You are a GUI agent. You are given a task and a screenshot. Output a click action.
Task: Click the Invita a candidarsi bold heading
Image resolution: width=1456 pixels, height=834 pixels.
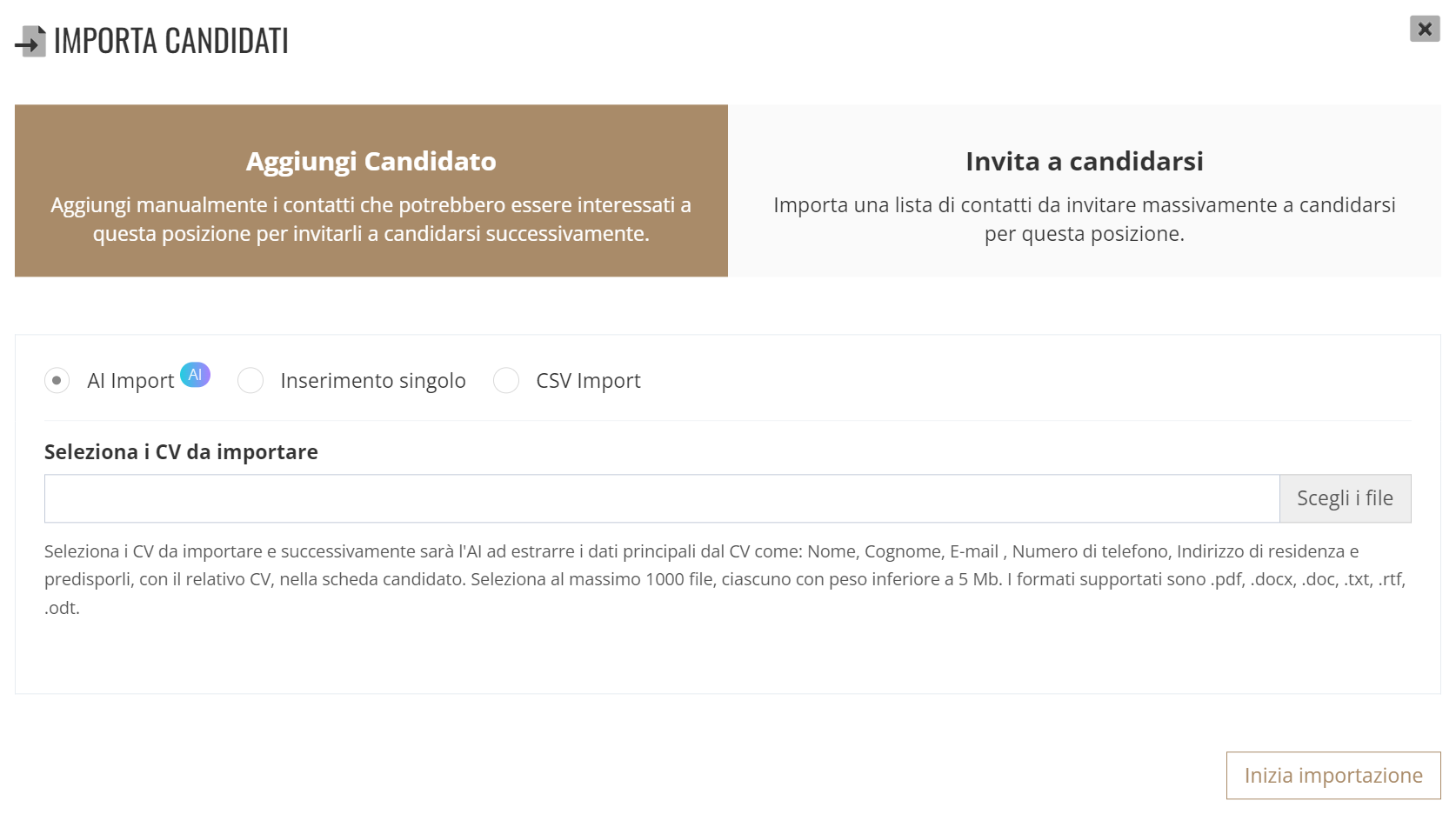[x=1085, y=161]
